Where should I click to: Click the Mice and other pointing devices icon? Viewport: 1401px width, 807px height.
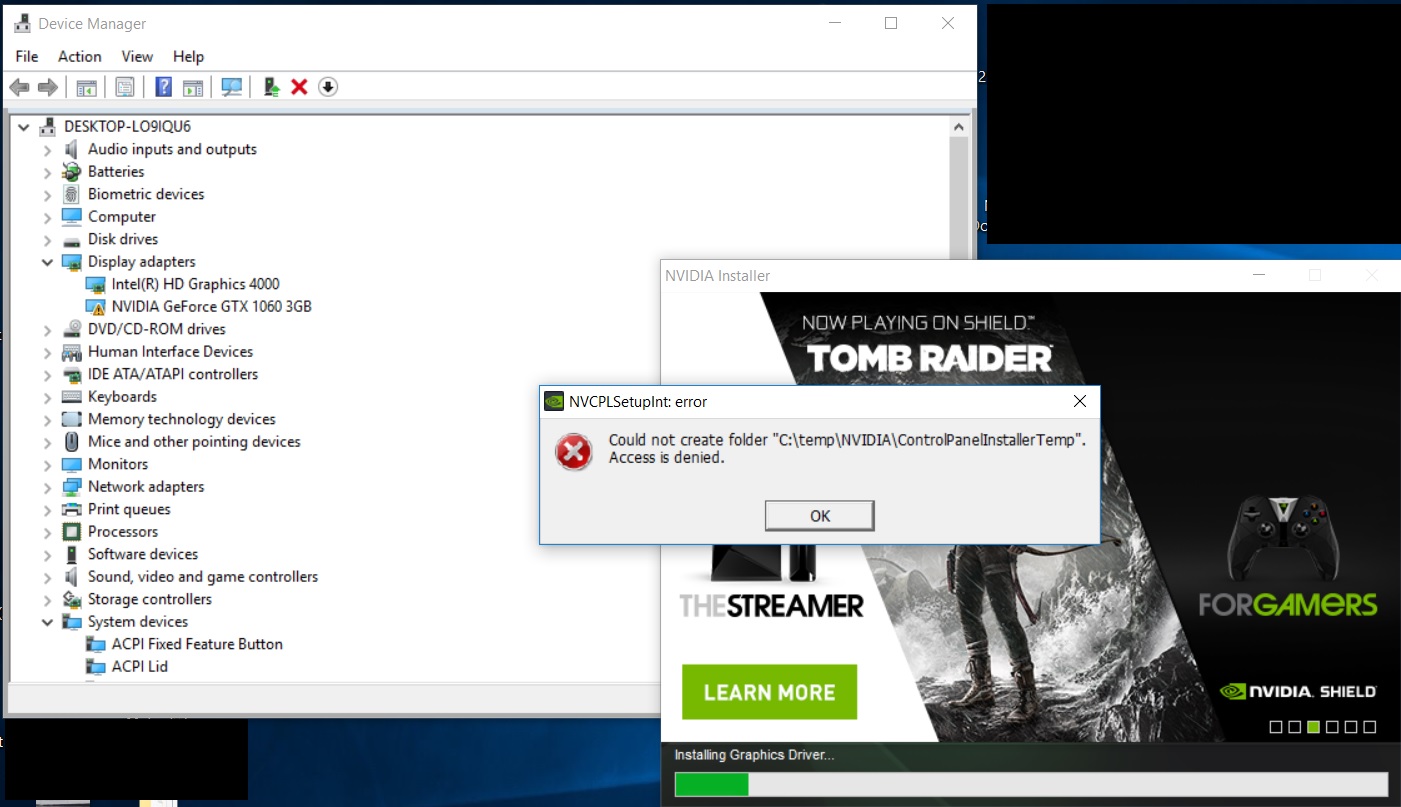pyautogui.click(x=71, y=442)
